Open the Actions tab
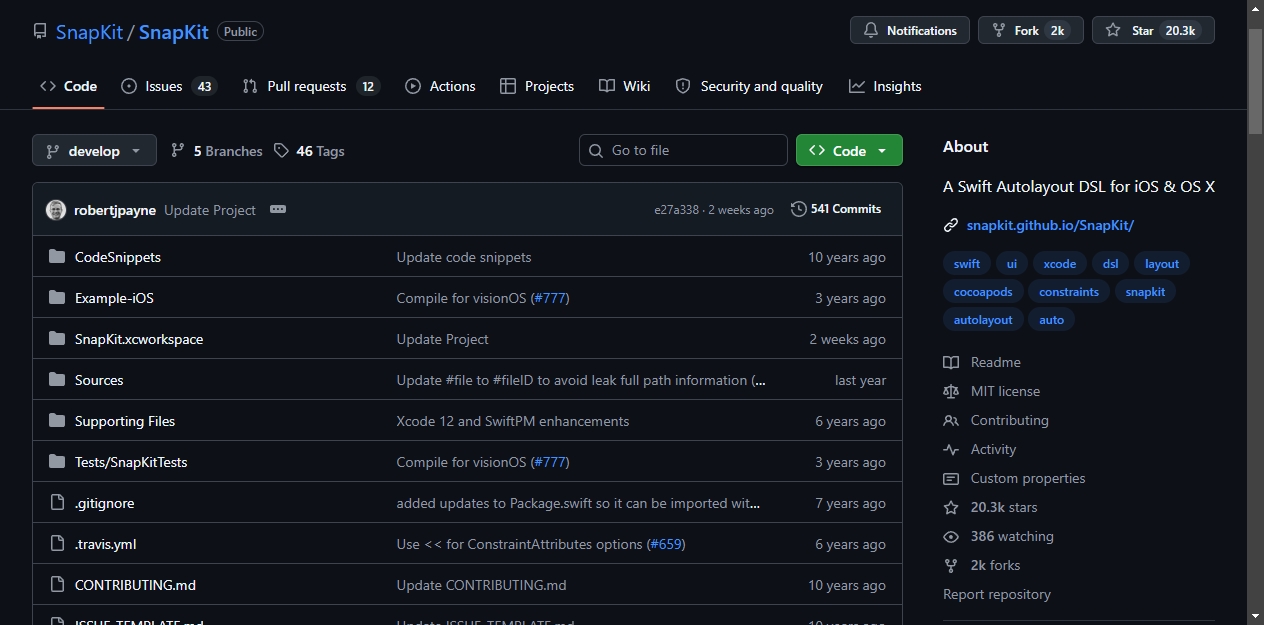 click(440, 86)
